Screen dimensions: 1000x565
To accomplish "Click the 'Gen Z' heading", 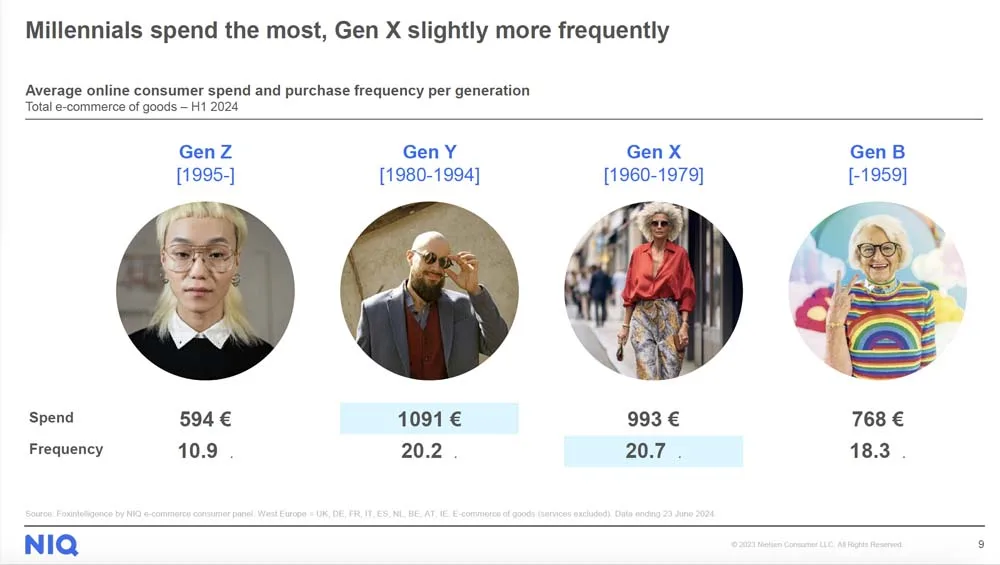I will point(205,152).
